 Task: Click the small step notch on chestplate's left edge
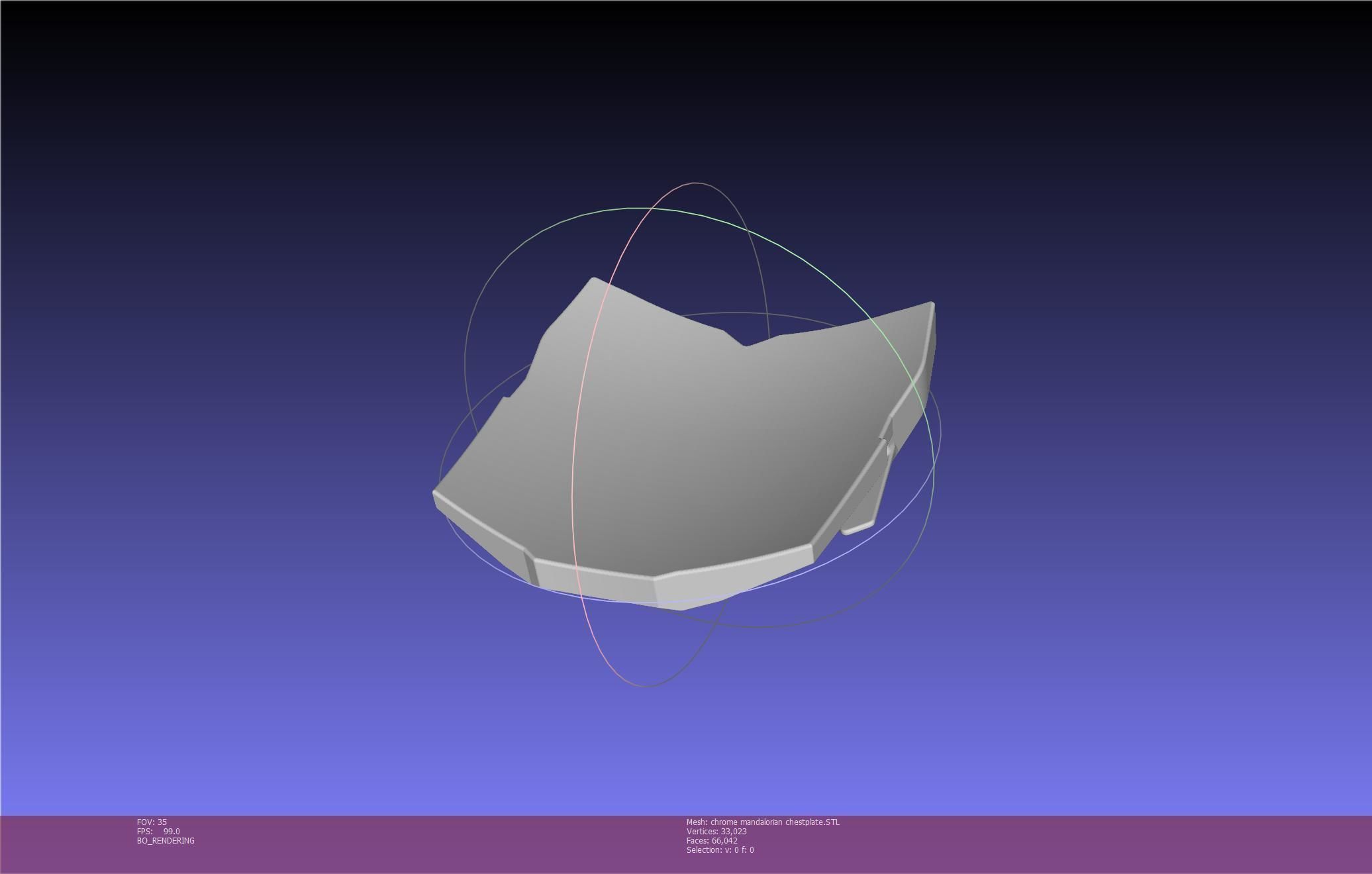(x=507, y=397)
